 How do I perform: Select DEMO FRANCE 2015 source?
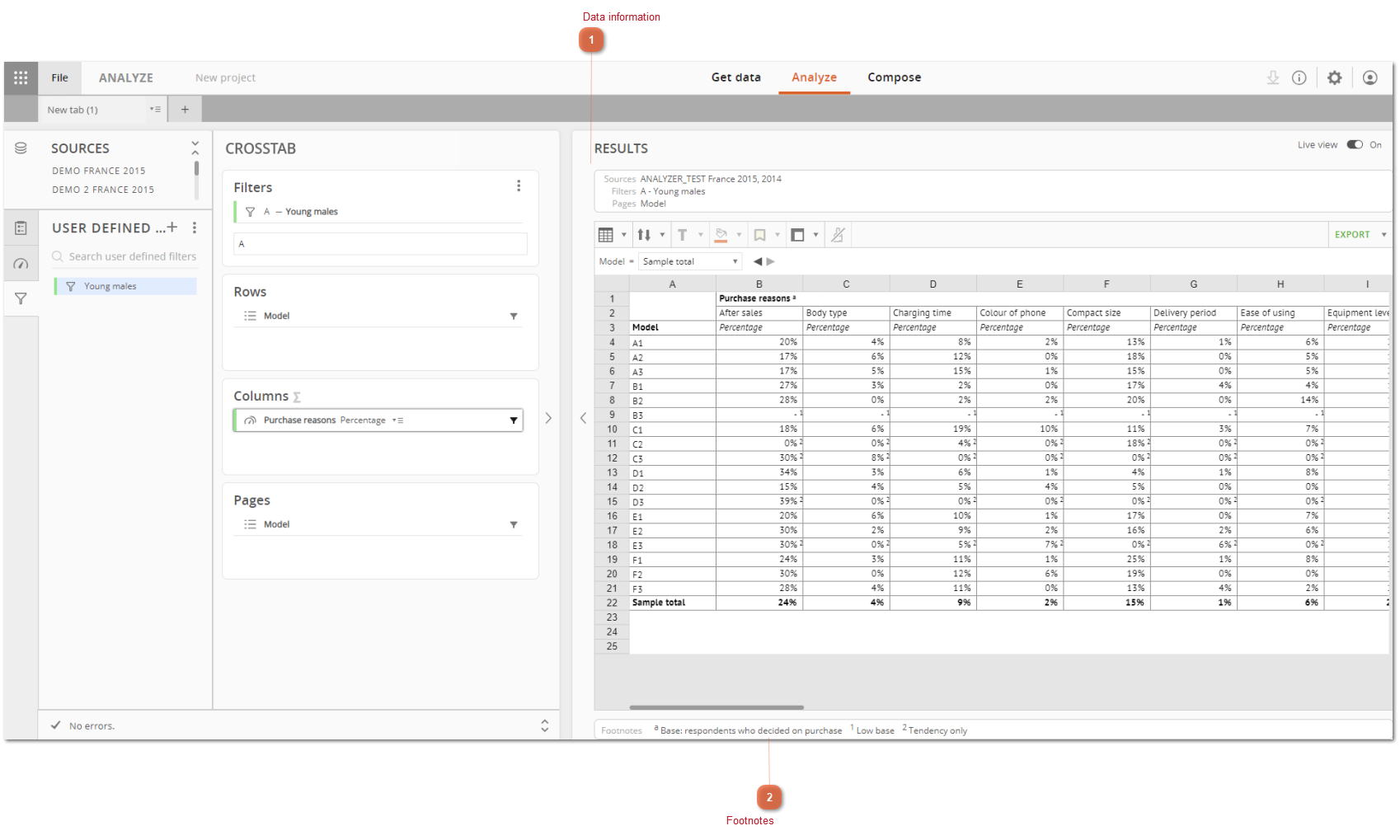click(99, 171)
